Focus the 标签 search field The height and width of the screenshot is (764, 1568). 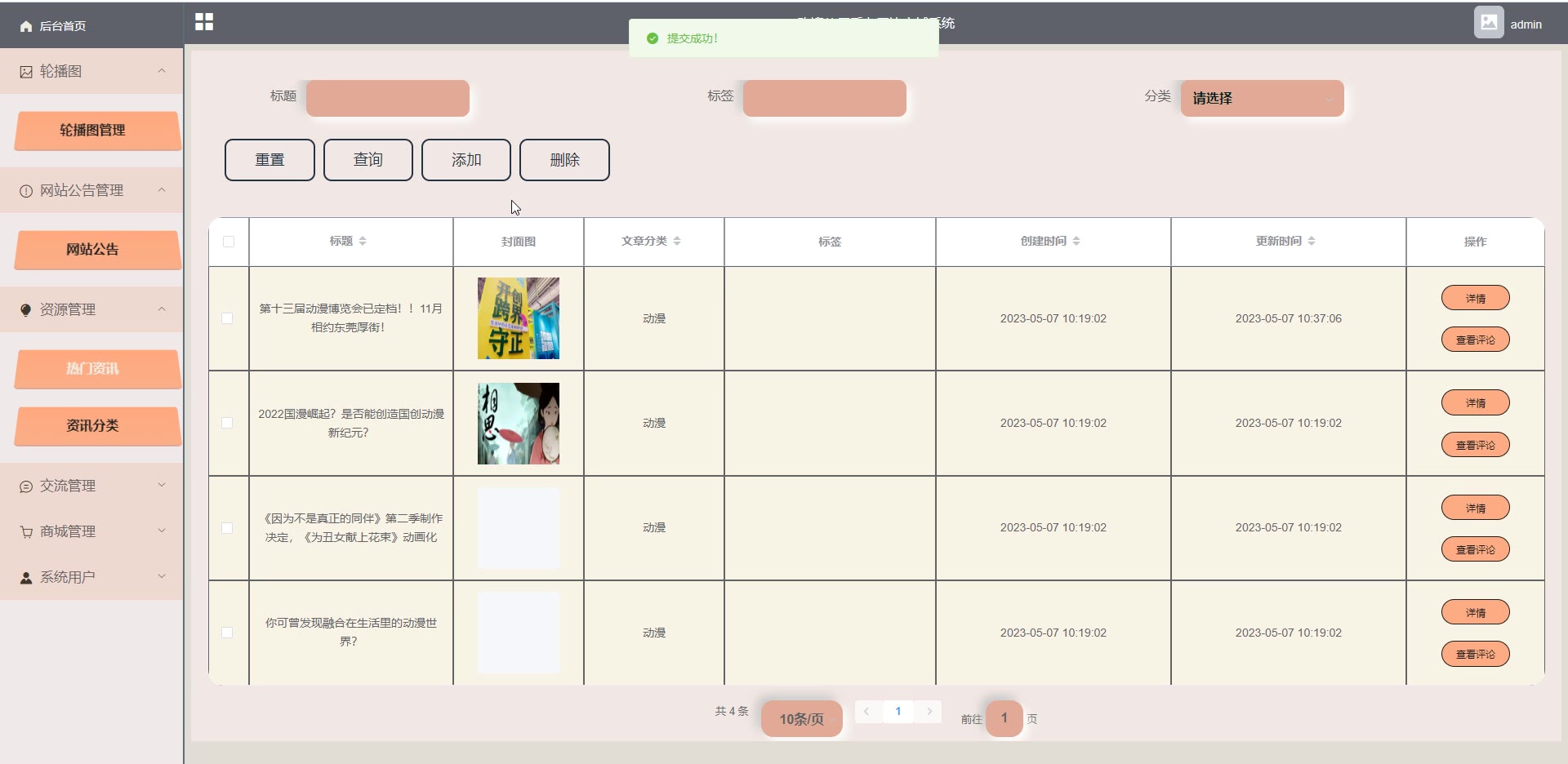tap(825, 98)
